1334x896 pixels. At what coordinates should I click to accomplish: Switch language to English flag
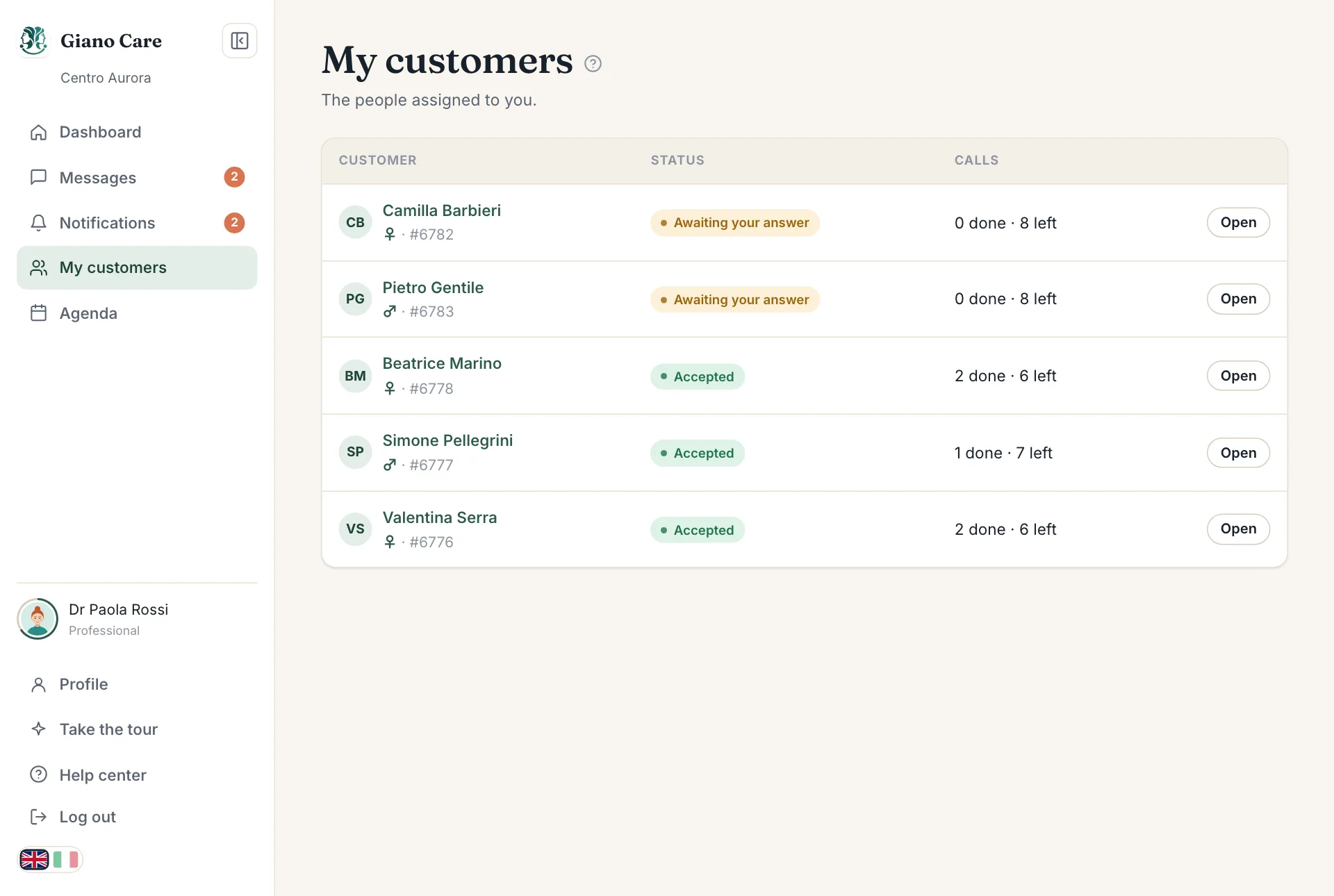(x=34, y=860)
